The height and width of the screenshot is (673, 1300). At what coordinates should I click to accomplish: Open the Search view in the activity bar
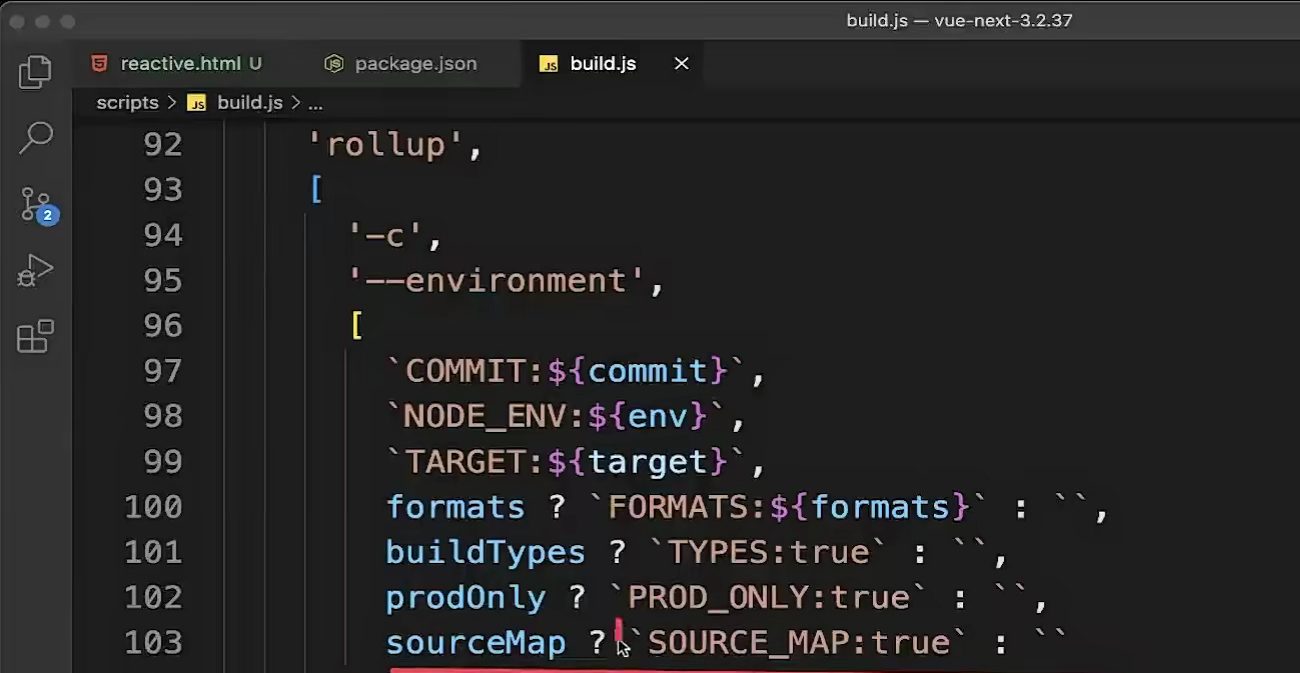coord(35,138)
